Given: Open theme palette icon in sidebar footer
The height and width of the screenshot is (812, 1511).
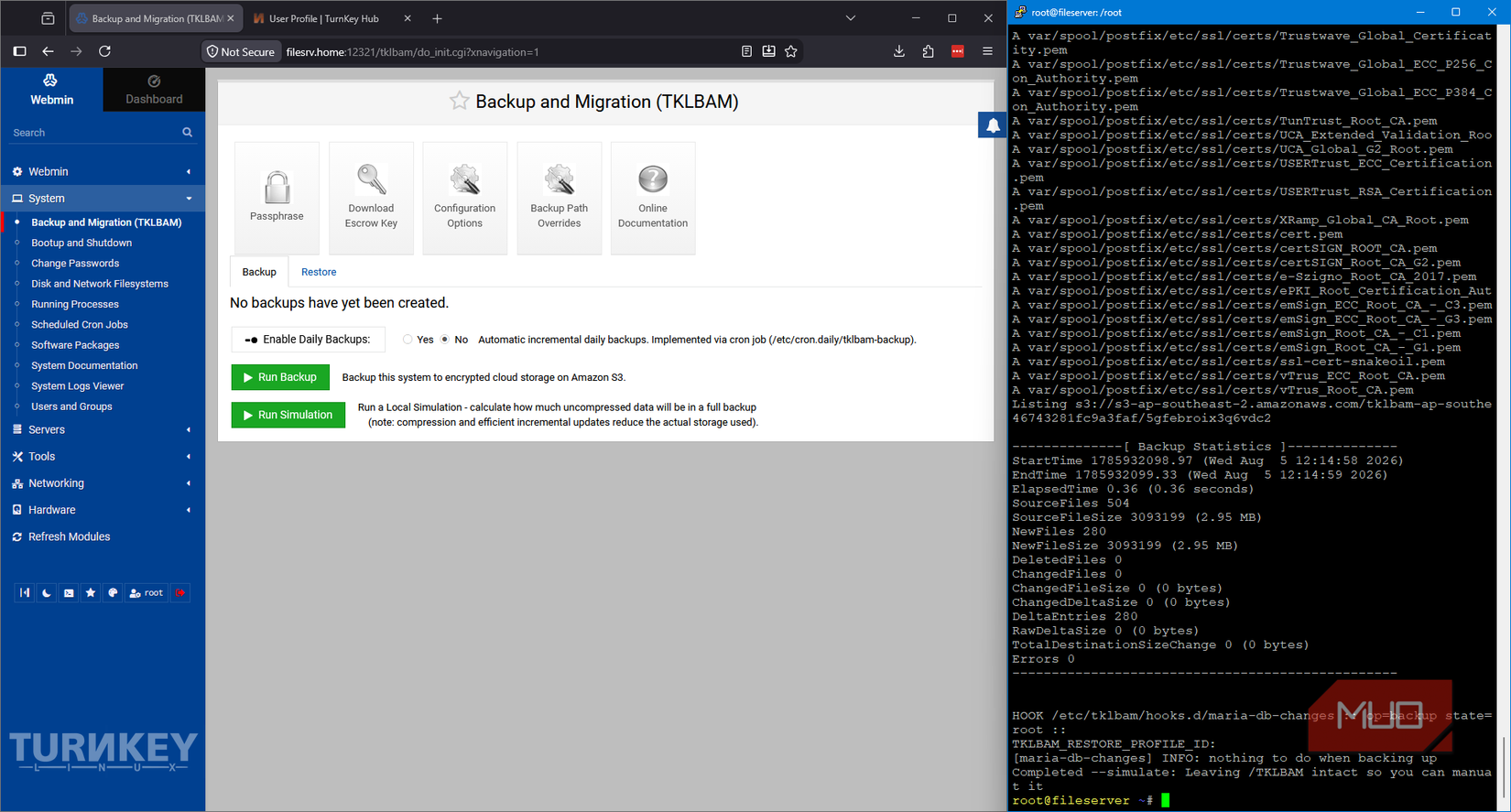Looking at the screenshot, I should click(113, 593).
